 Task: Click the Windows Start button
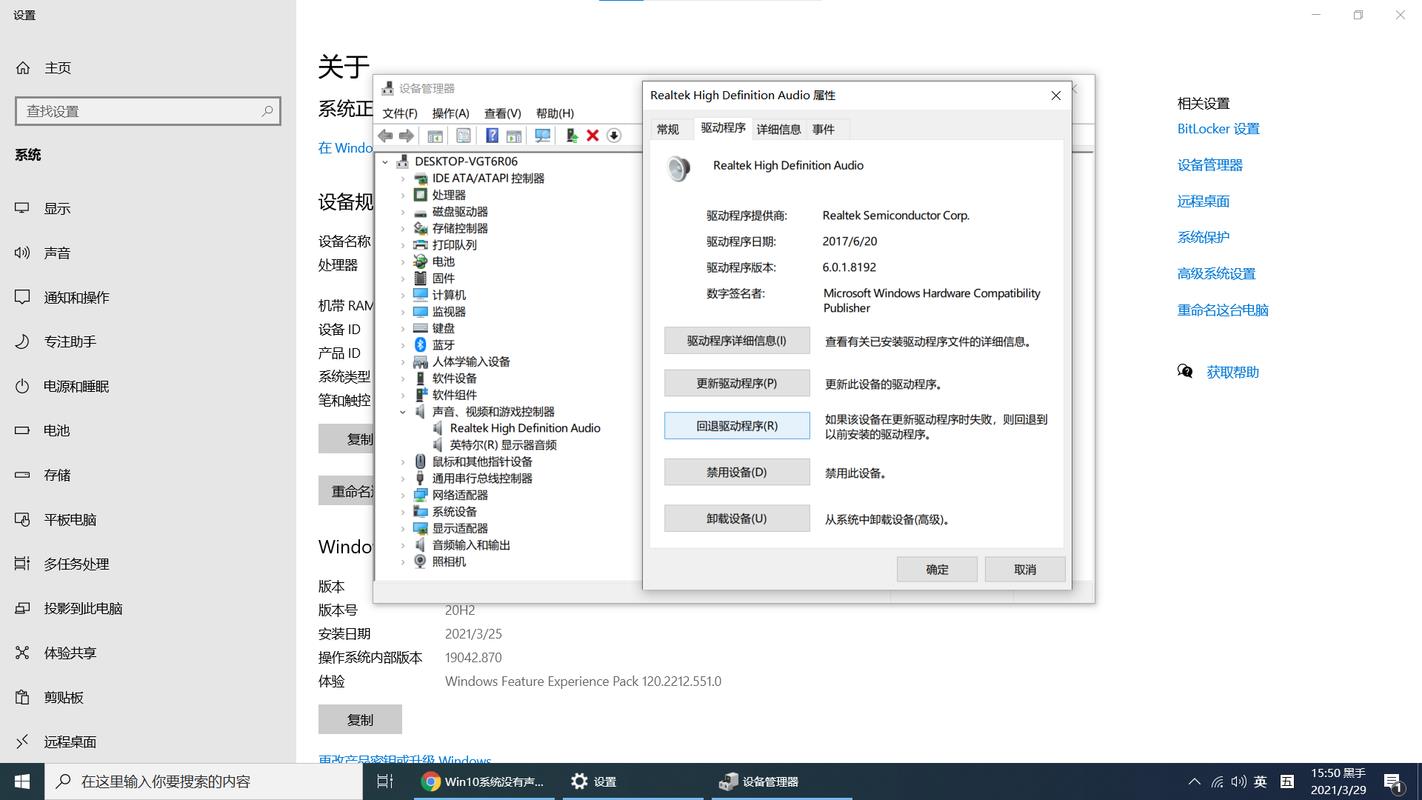coord(22,781)
